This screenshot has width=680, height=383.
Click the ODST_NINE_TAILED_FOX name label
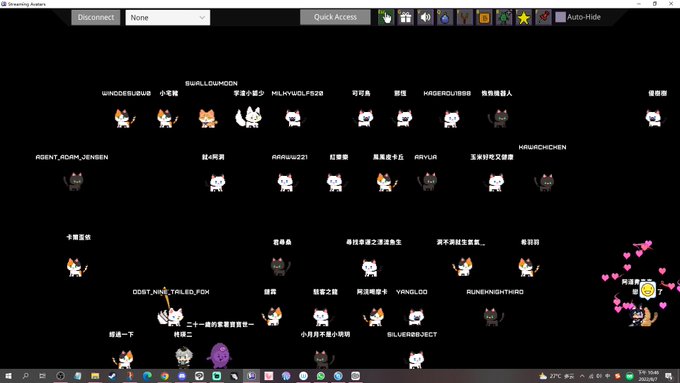click(171, 292)
